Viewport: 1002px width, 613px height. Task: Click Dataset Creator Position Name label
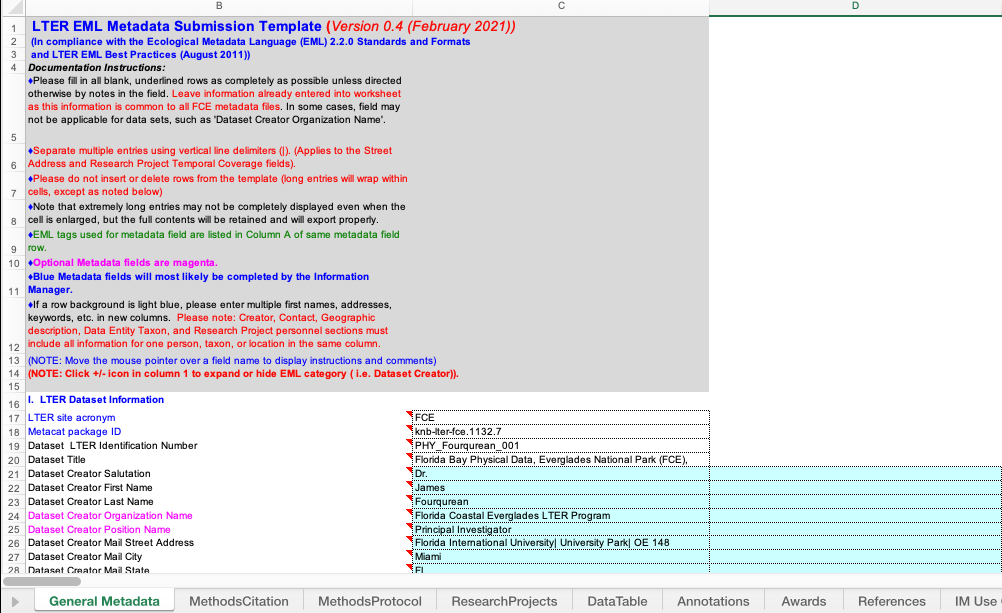[99, 530]
